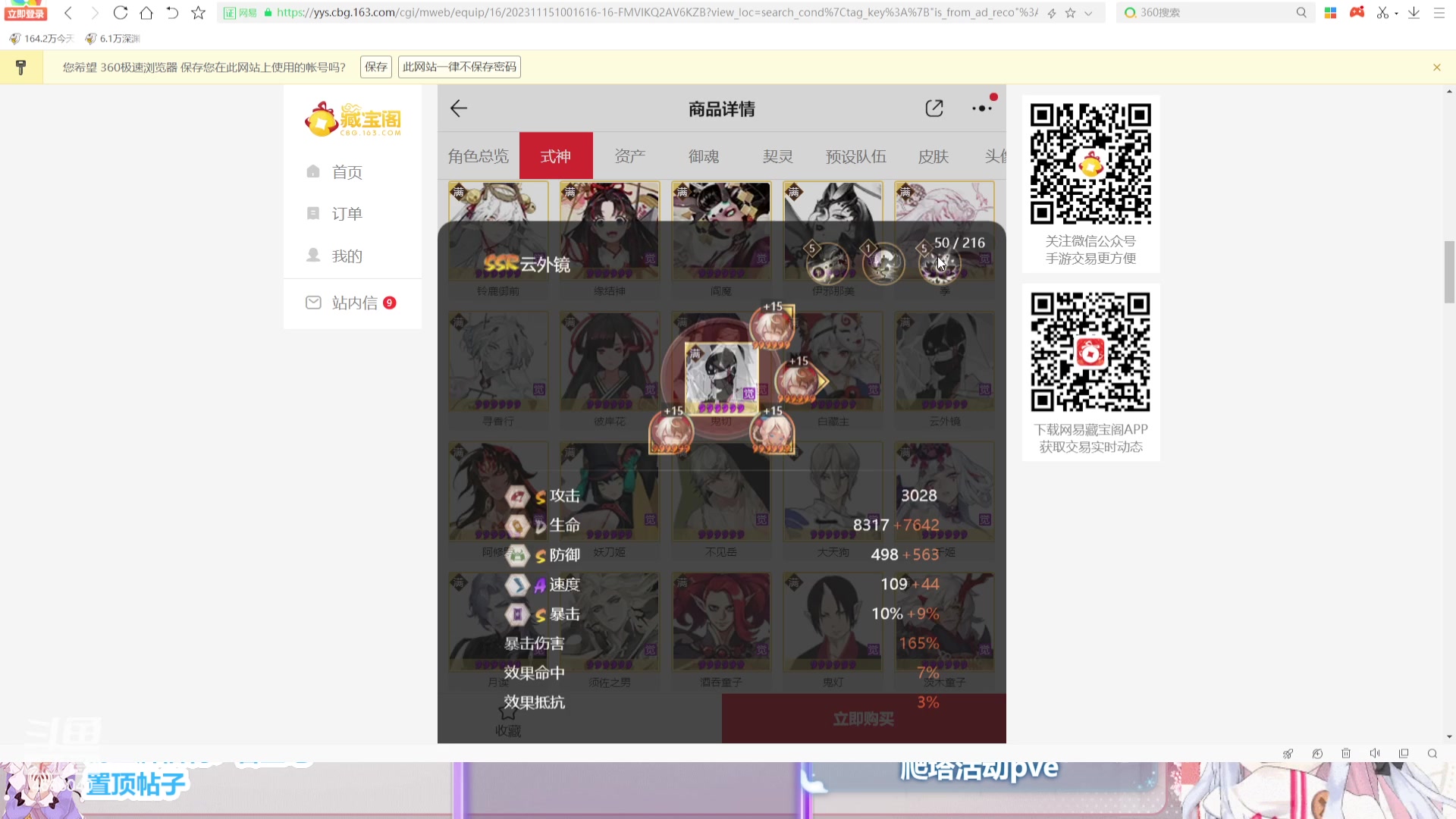Click the back arrow beside 商品详情
This screenshot has height=819, width=1456.
coord(459,108)
